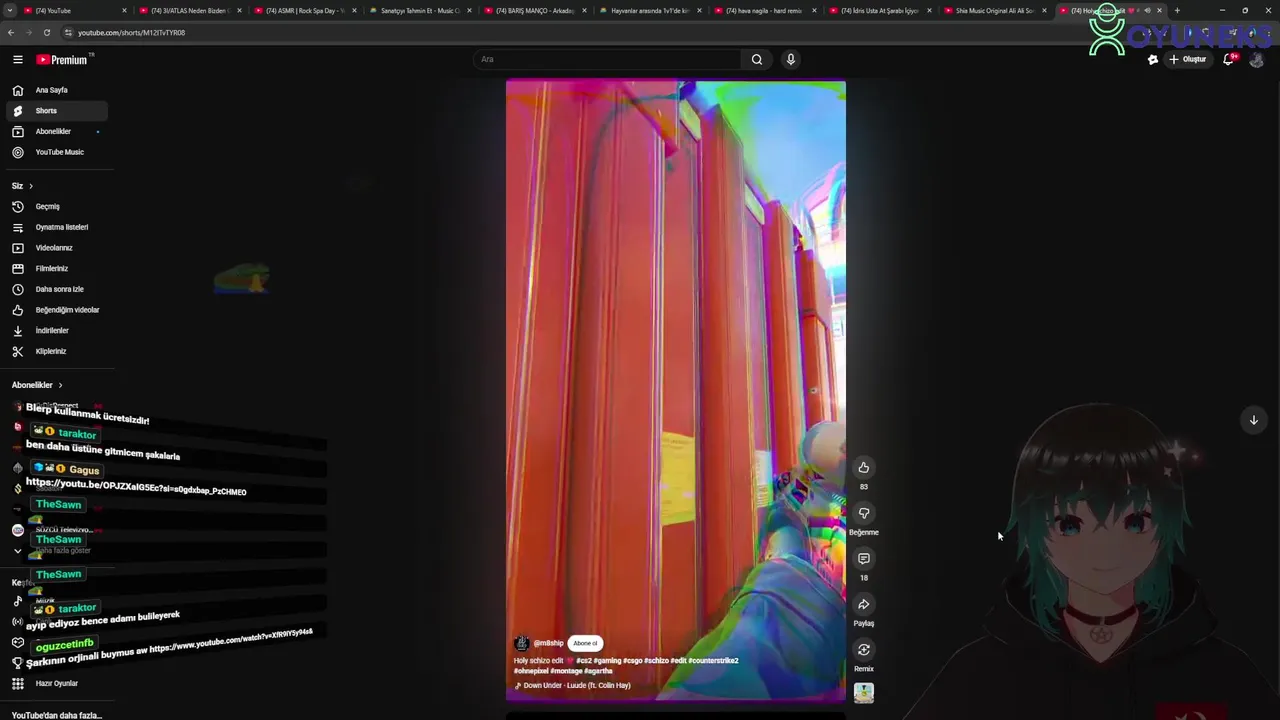Viewport: 1280px width, 720px height.
Task: Open the Down Under - Luude sound link
Action: [x=577, y=686]
